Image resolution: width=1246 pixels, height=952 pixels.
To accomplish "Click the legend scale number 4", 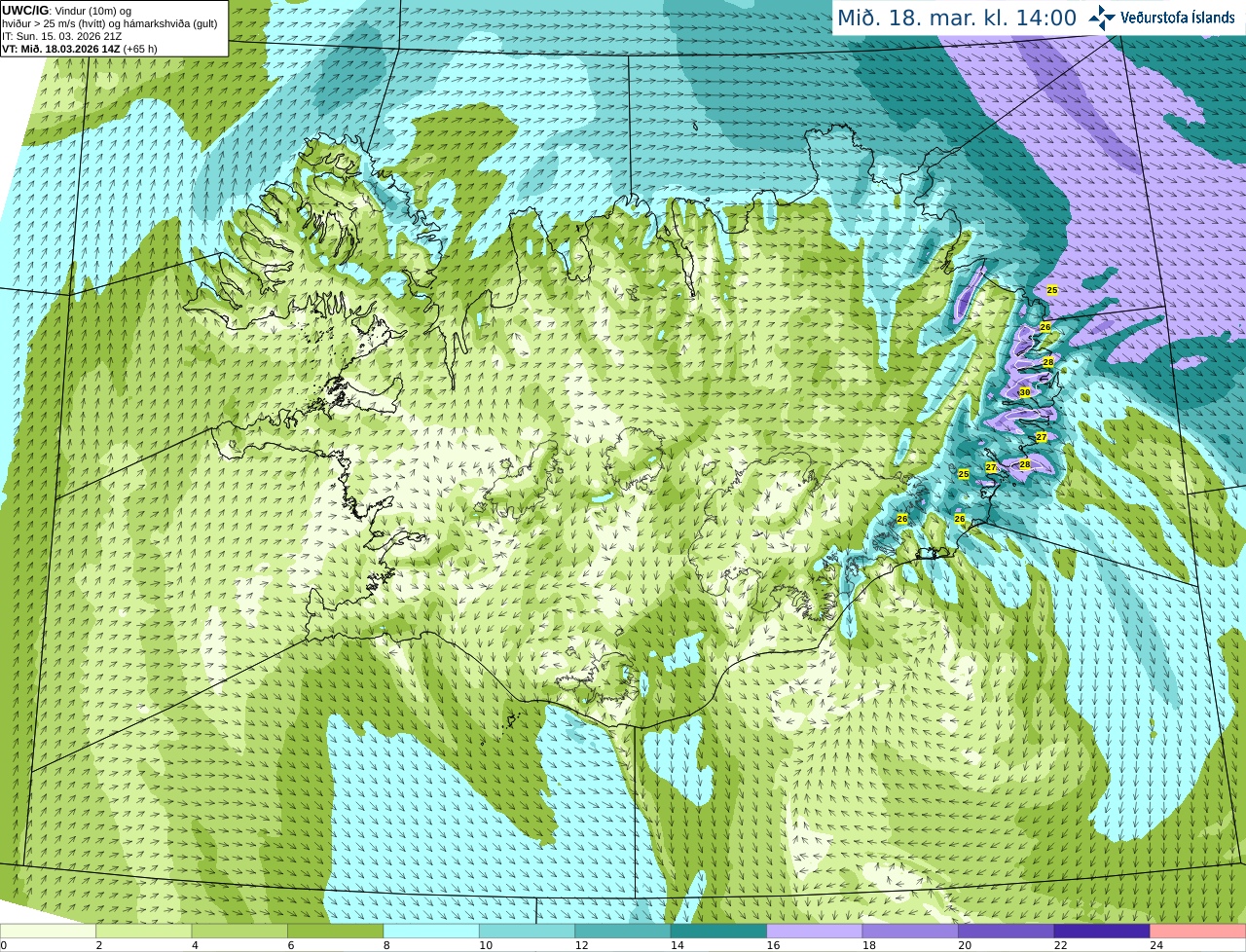I will (x=195, y=945).
